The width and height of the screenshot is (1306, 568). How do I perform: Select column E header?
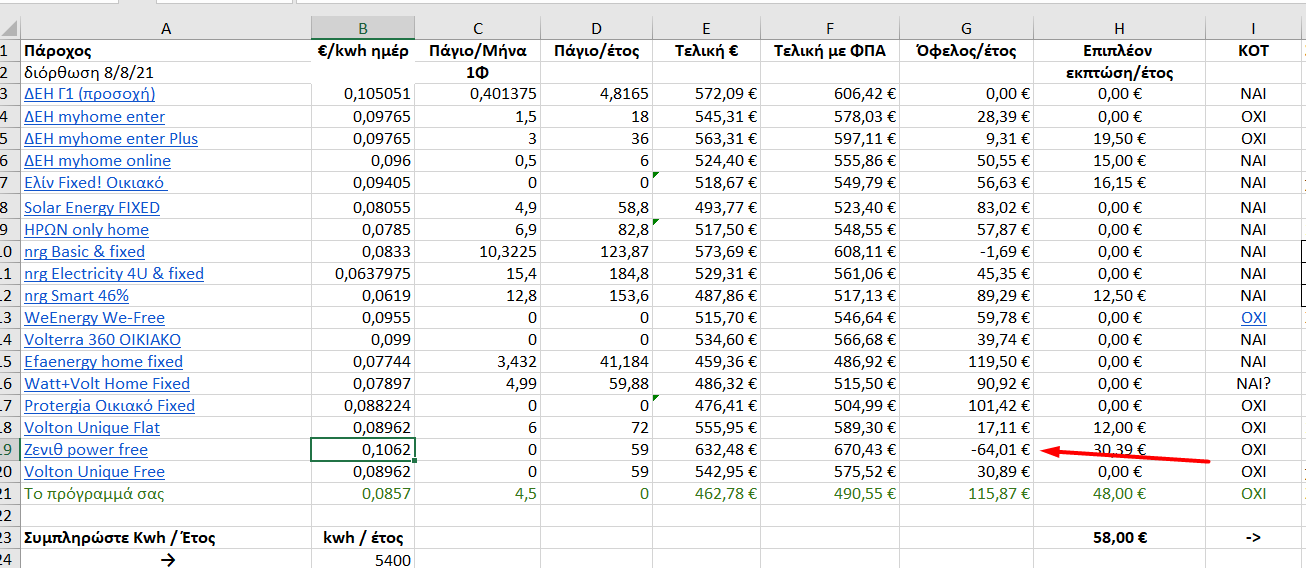coord(707,29)
